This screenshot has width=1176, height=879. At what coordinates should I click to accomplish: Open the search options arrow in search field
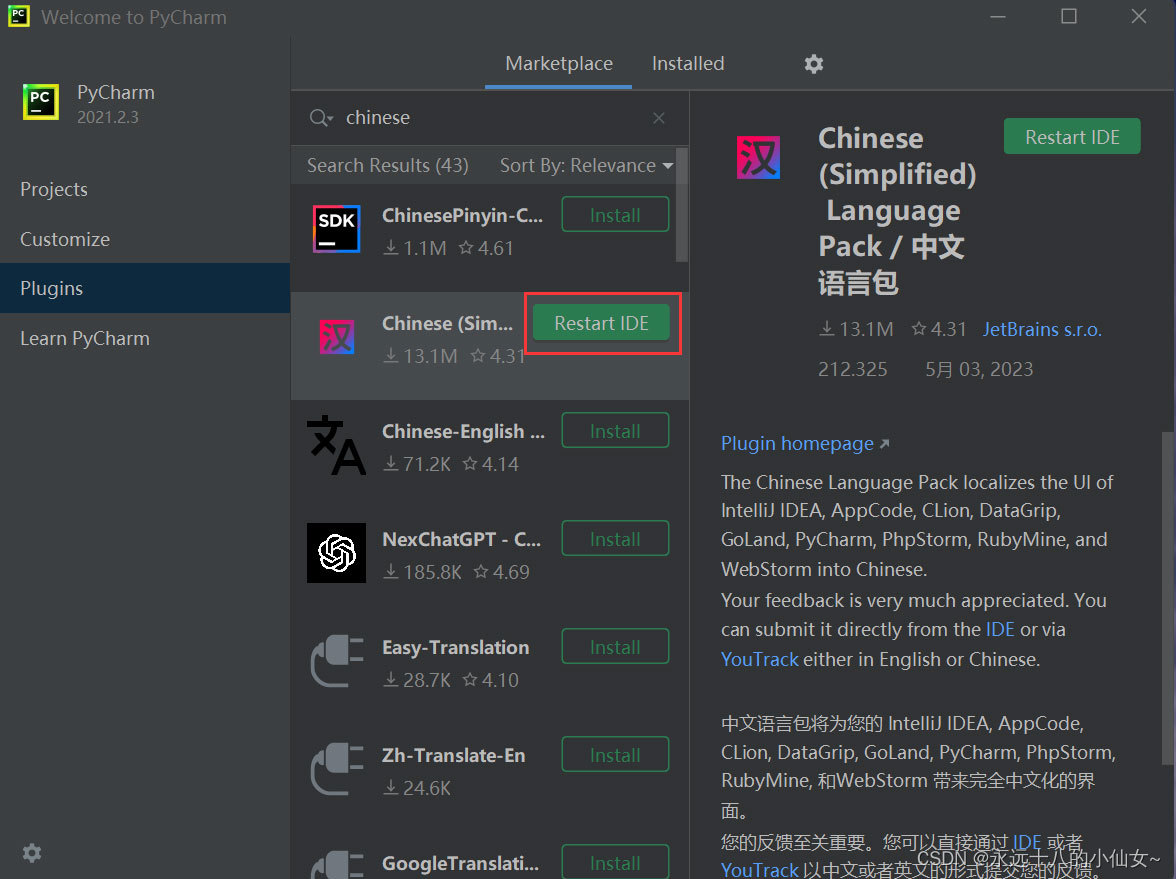pos(320,118)
